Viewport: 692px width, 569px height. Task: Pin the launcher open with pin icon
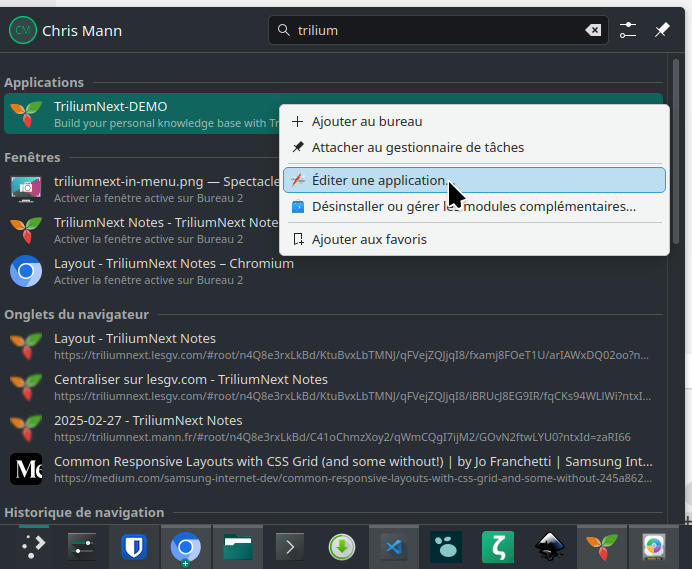click(662, 30)
